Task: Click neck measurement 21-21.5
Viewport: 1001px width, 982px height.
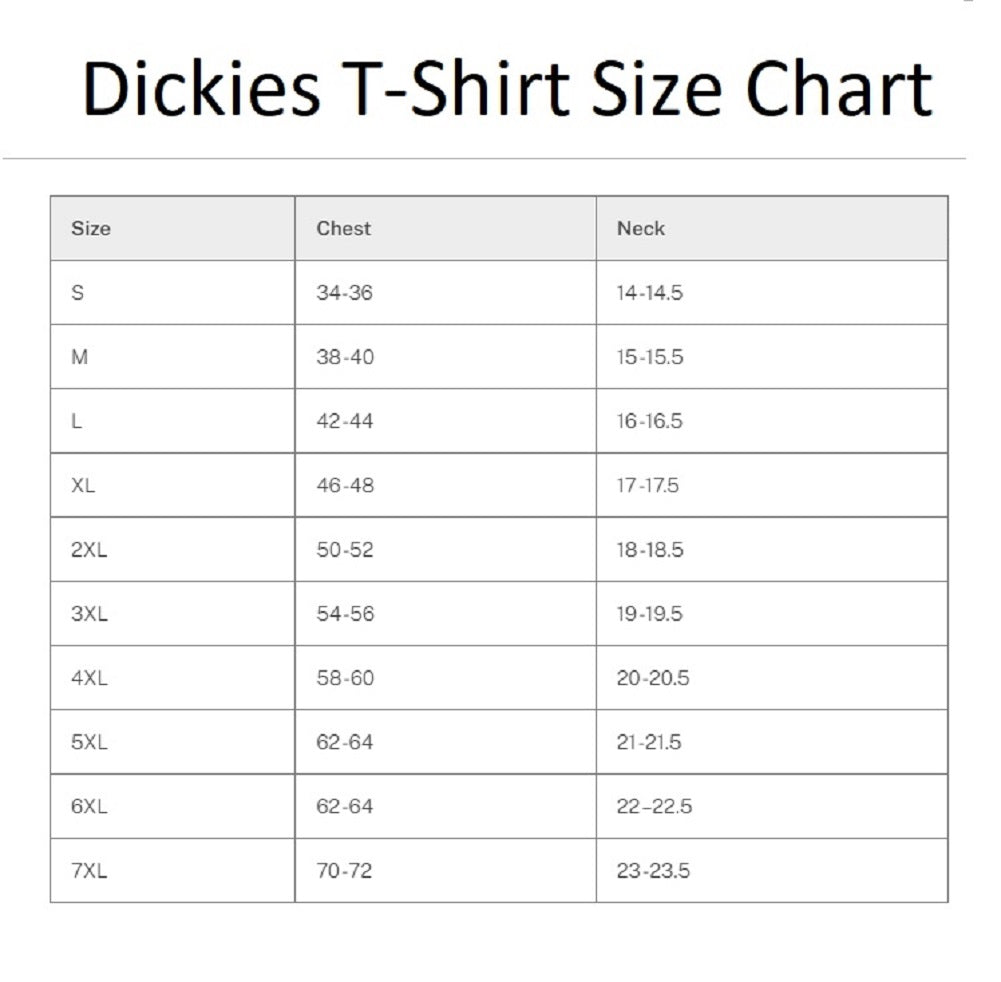Action: tap(649, 742)
